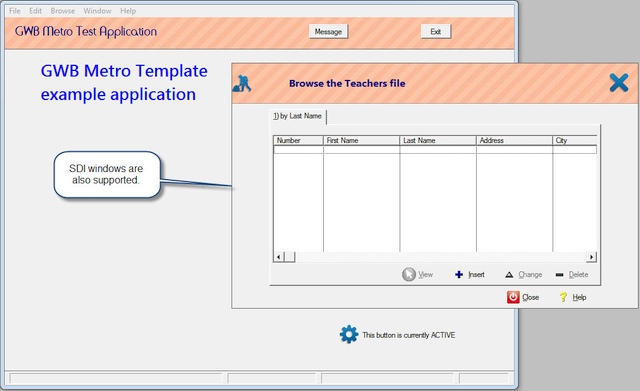
Task: Open the Window menu
Action: point(97,11)
